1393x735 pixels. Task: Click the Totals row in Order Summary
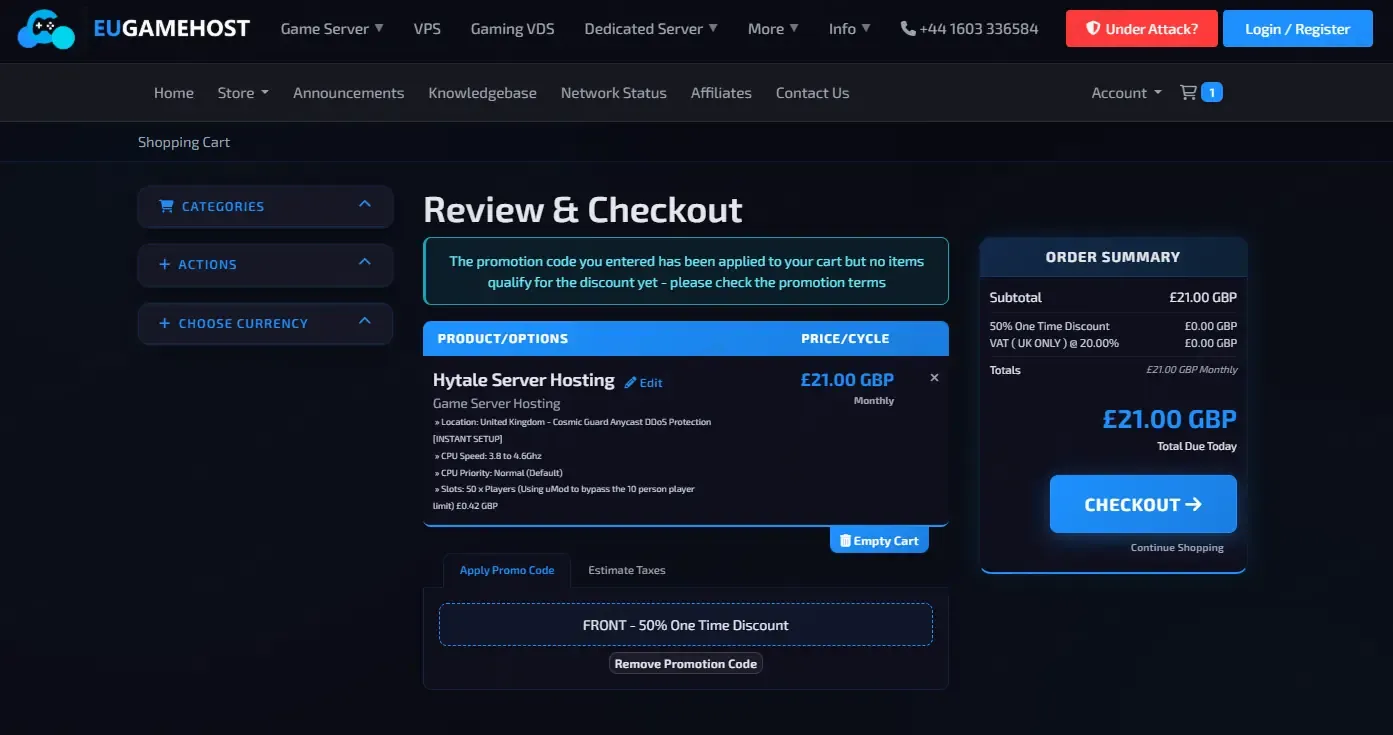click(1113, 370)
